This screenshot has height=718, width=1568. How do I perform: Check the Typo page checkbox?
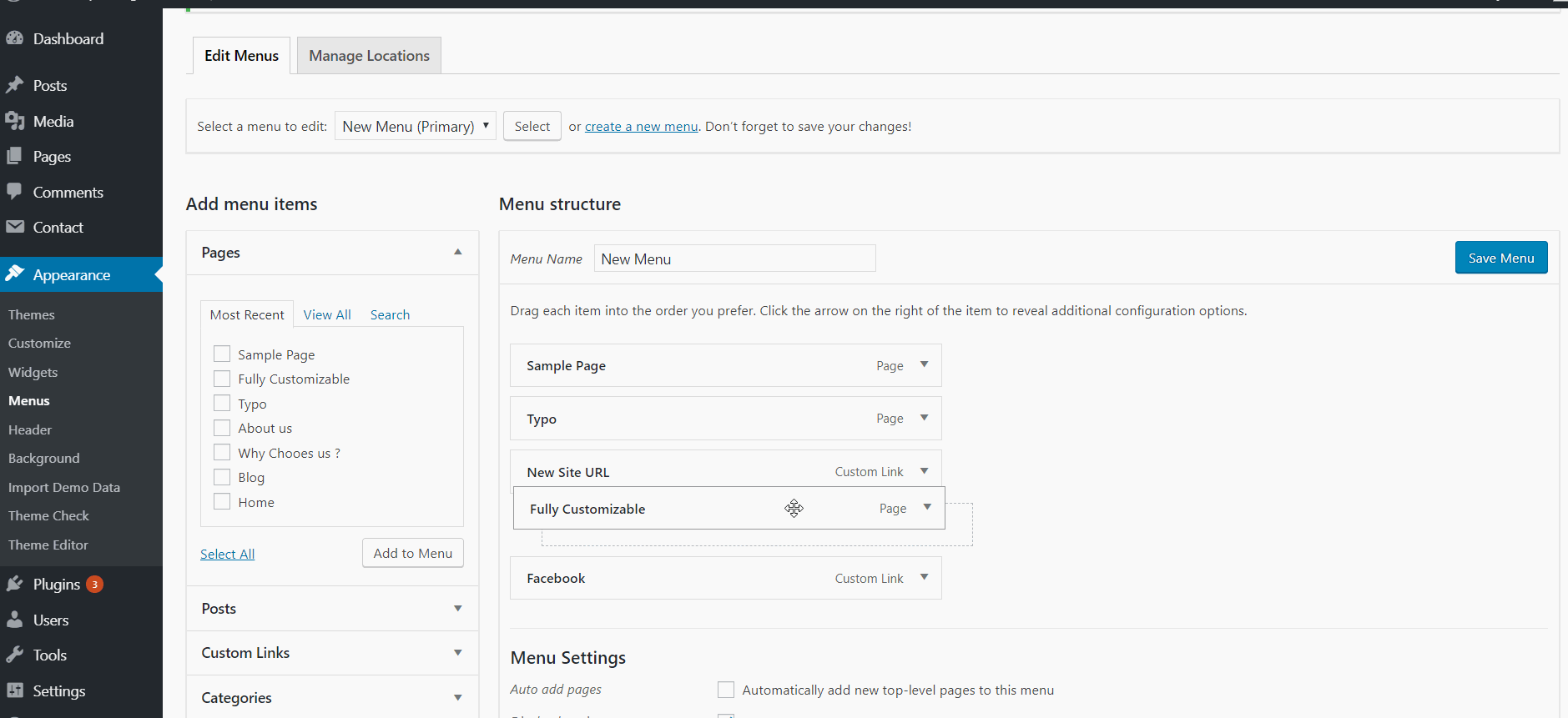tap(222, 404)
